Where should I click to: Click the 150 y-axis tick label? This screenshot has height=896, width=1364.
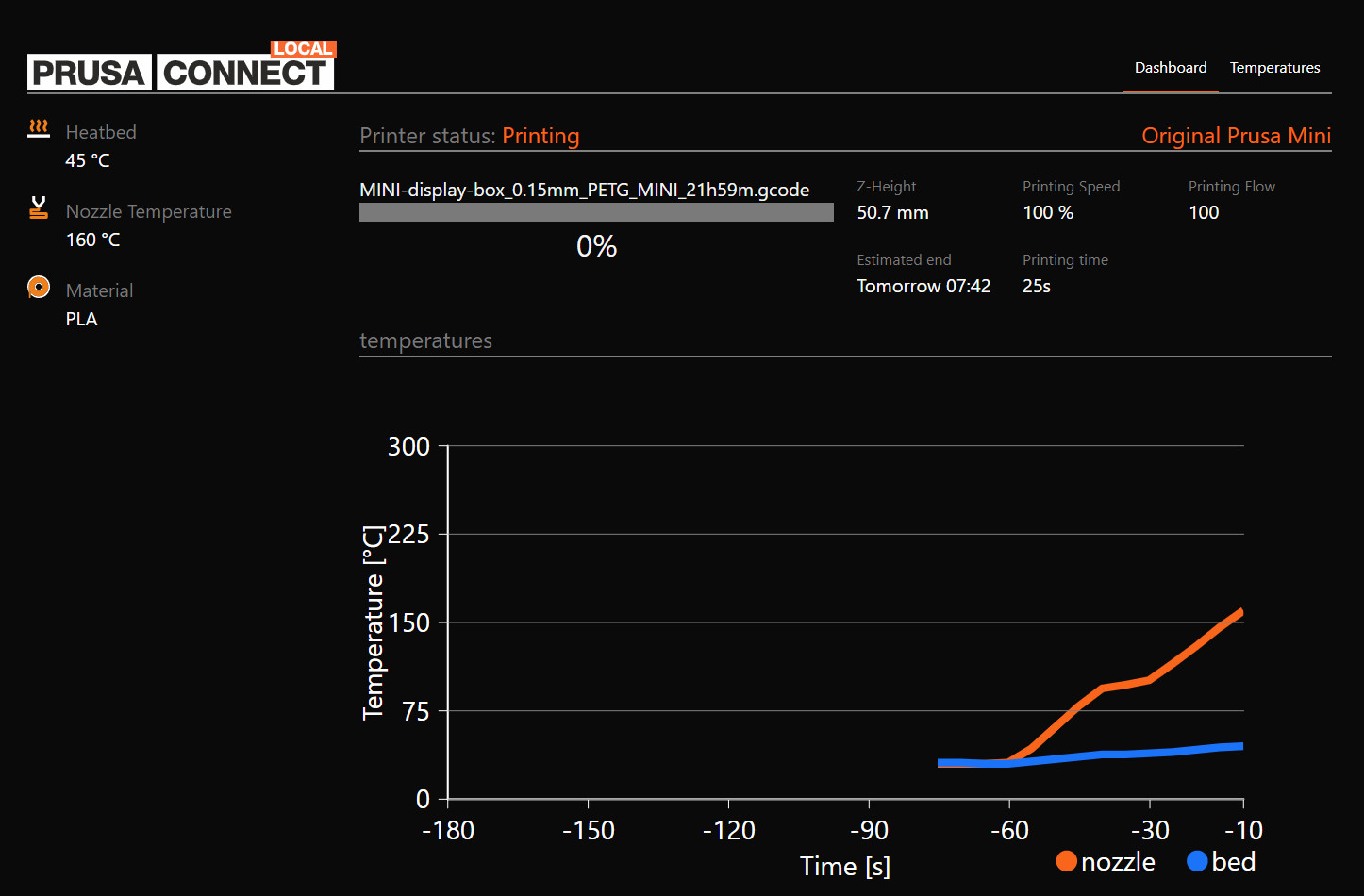[408, 622]
